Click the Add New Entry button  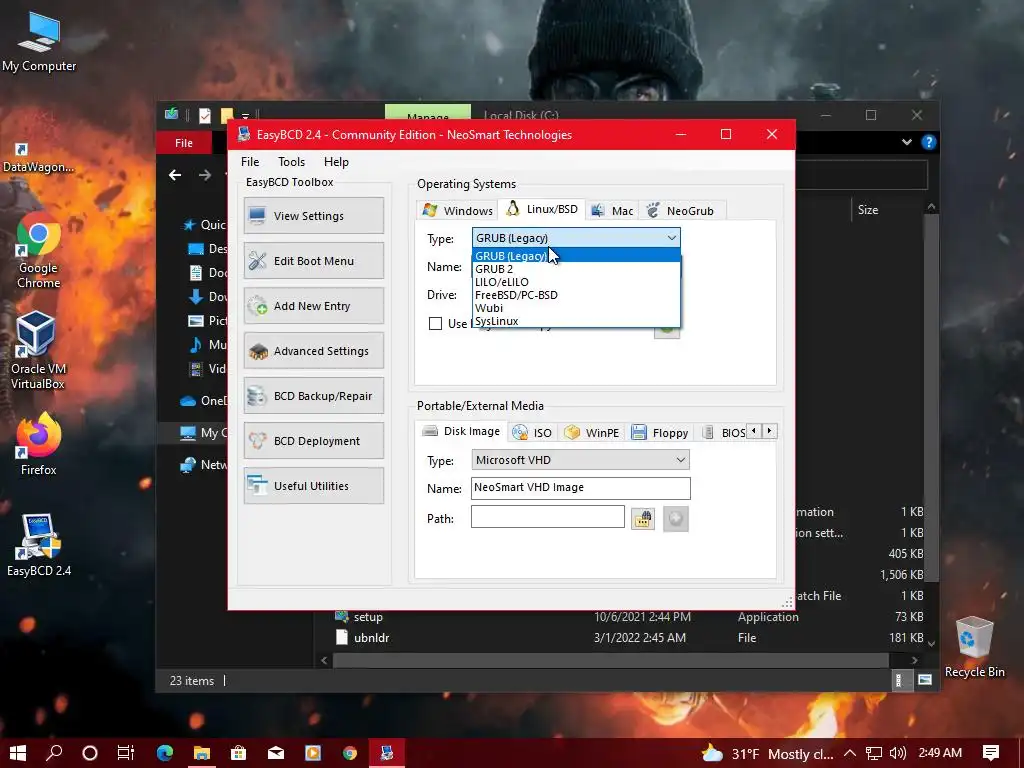coord(313,306)
